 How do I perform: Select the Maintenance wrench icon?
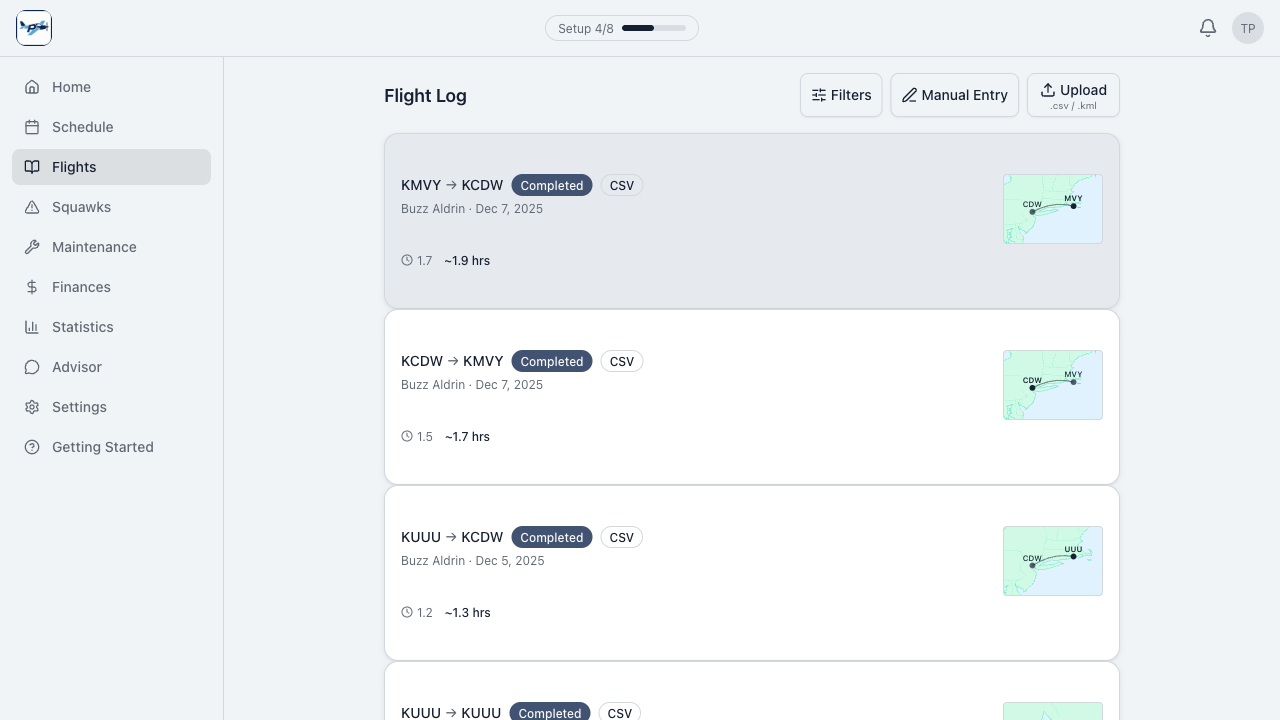pos(31,247)
